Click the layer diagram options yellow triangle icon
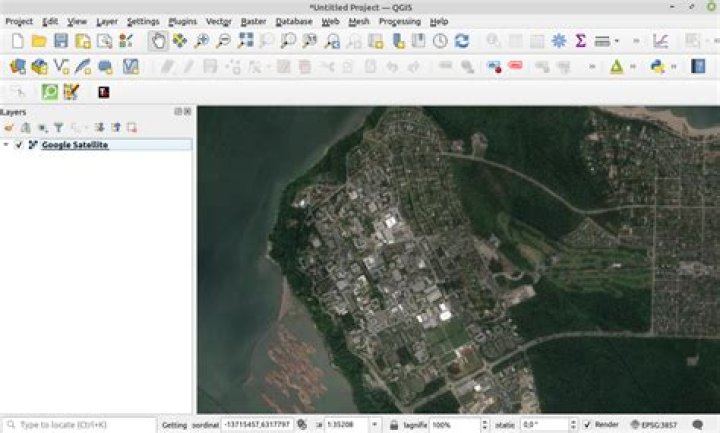720x433 pixels. click(617, 67)
